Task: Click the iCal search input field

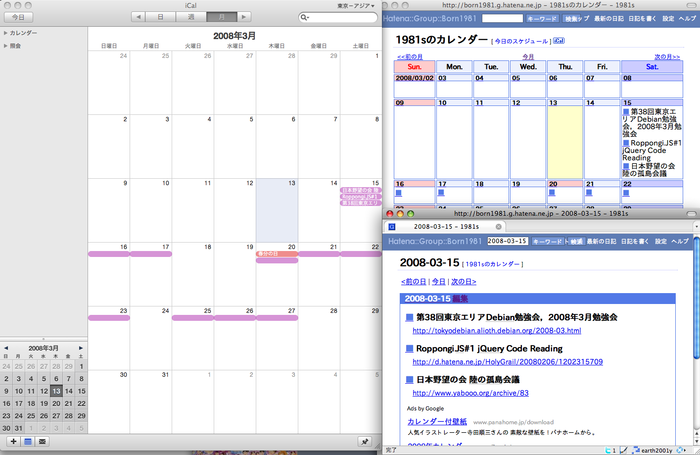Action: tap(338, 17)
